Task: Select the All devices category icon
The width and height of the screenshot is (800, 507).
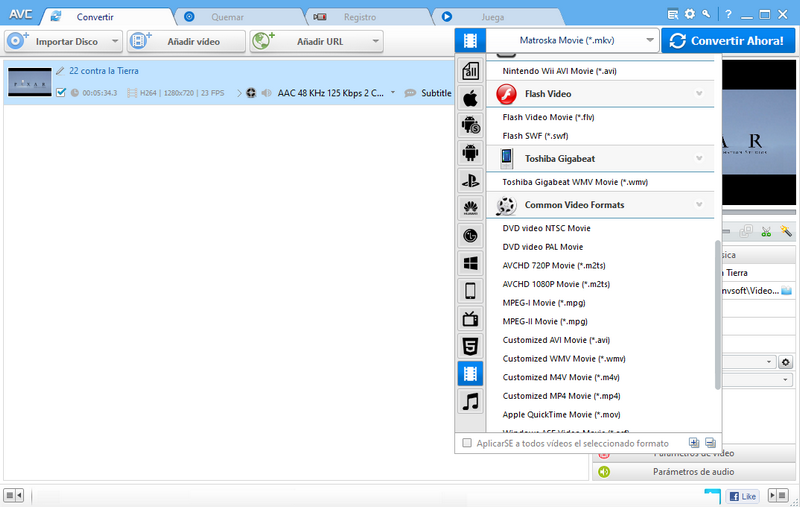Action: click(470, 70)
